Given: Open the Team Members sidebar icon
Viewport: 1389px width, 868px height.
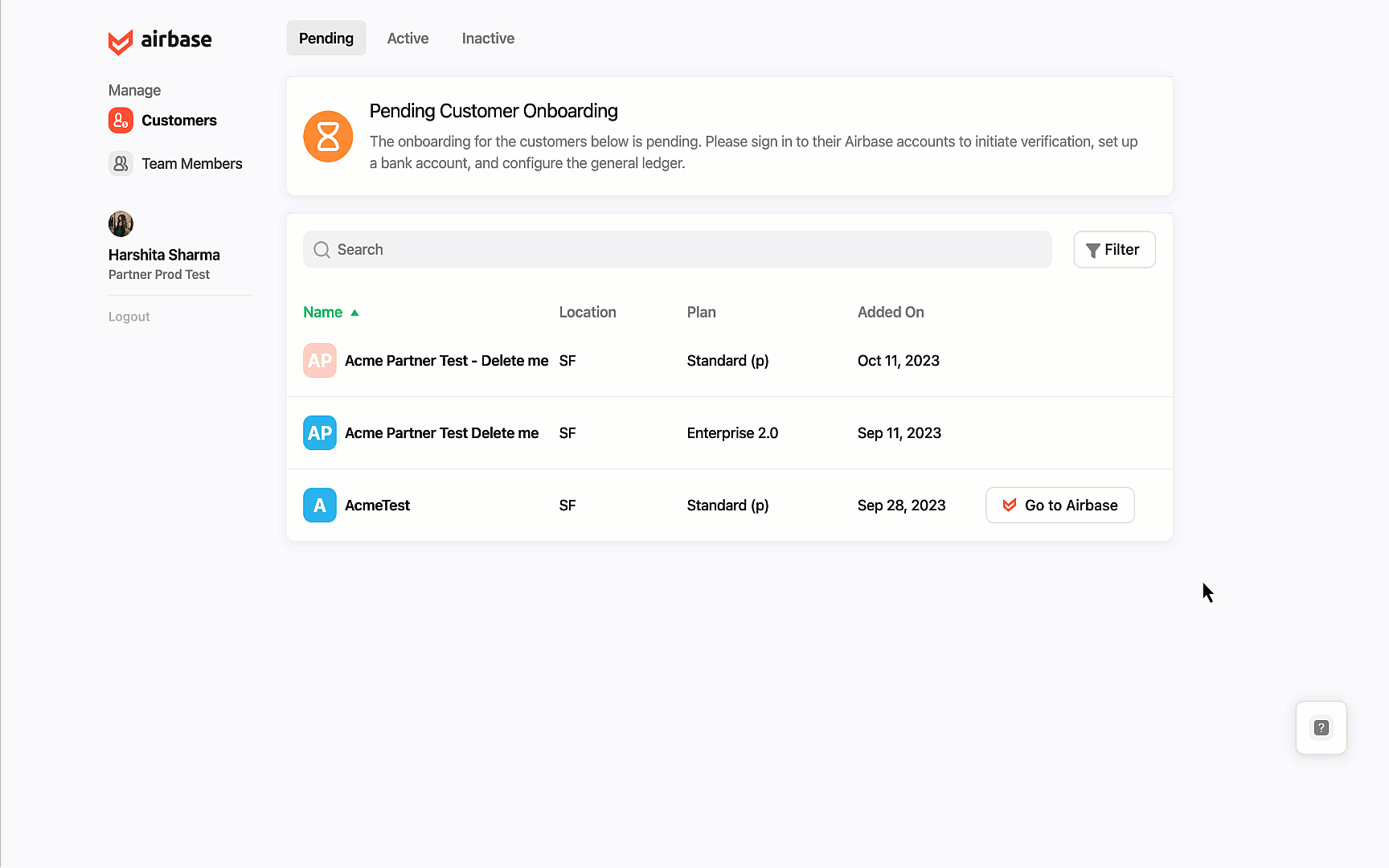Looking at the screenshot, I should [121, 164].
